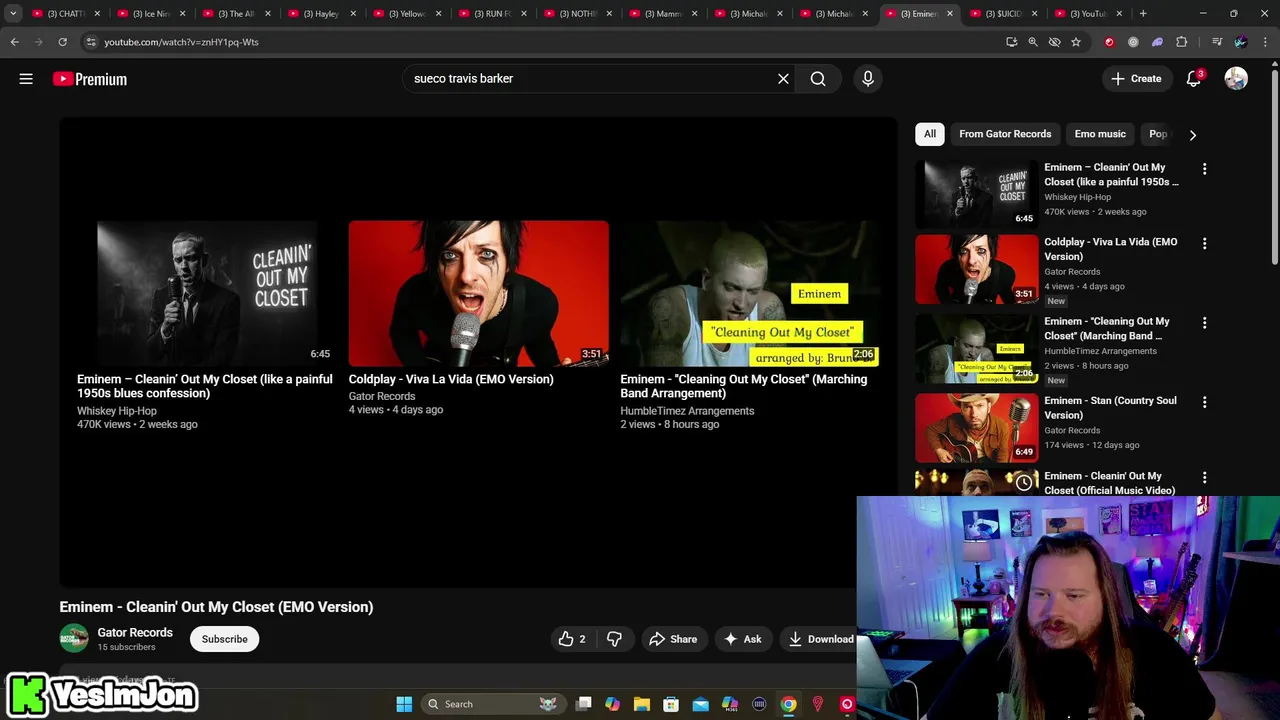Like the video with thumbs up

571,639
